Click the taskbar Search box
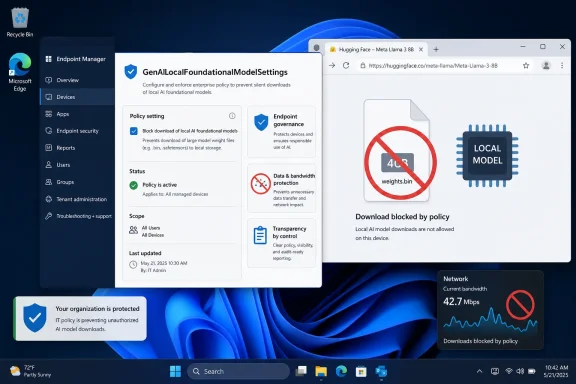The image size is (576, 384). click(238, 372)
